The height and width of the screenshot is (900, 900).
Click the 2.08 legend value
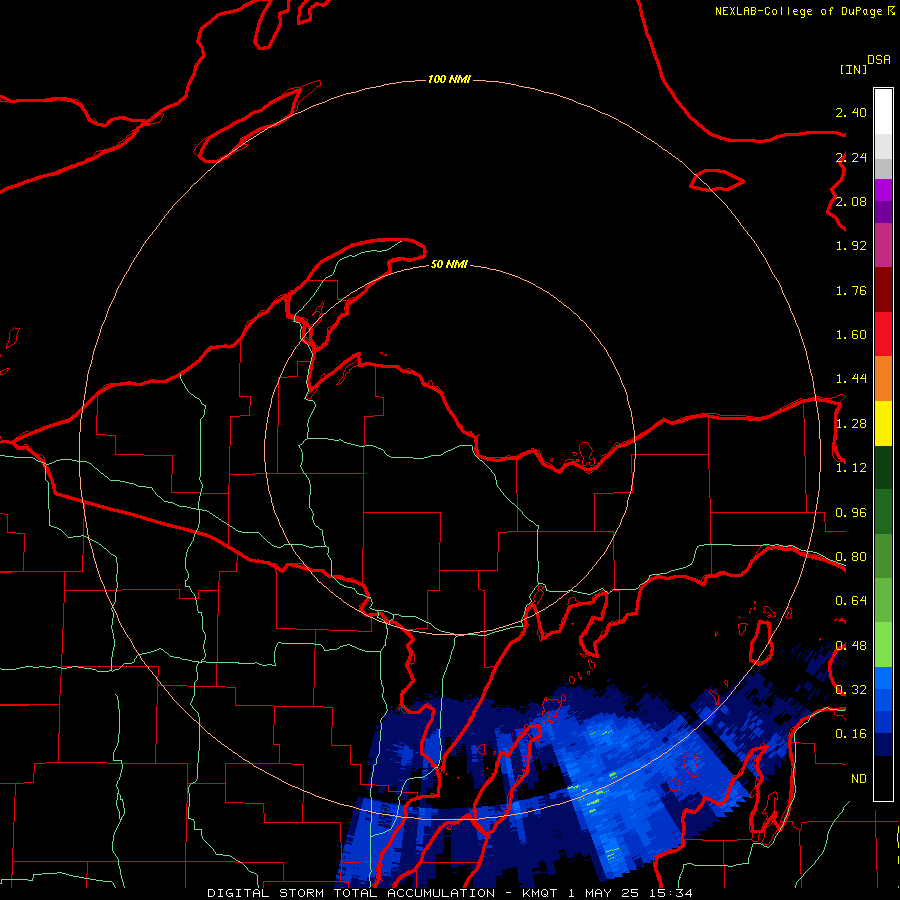coord(851,201)
